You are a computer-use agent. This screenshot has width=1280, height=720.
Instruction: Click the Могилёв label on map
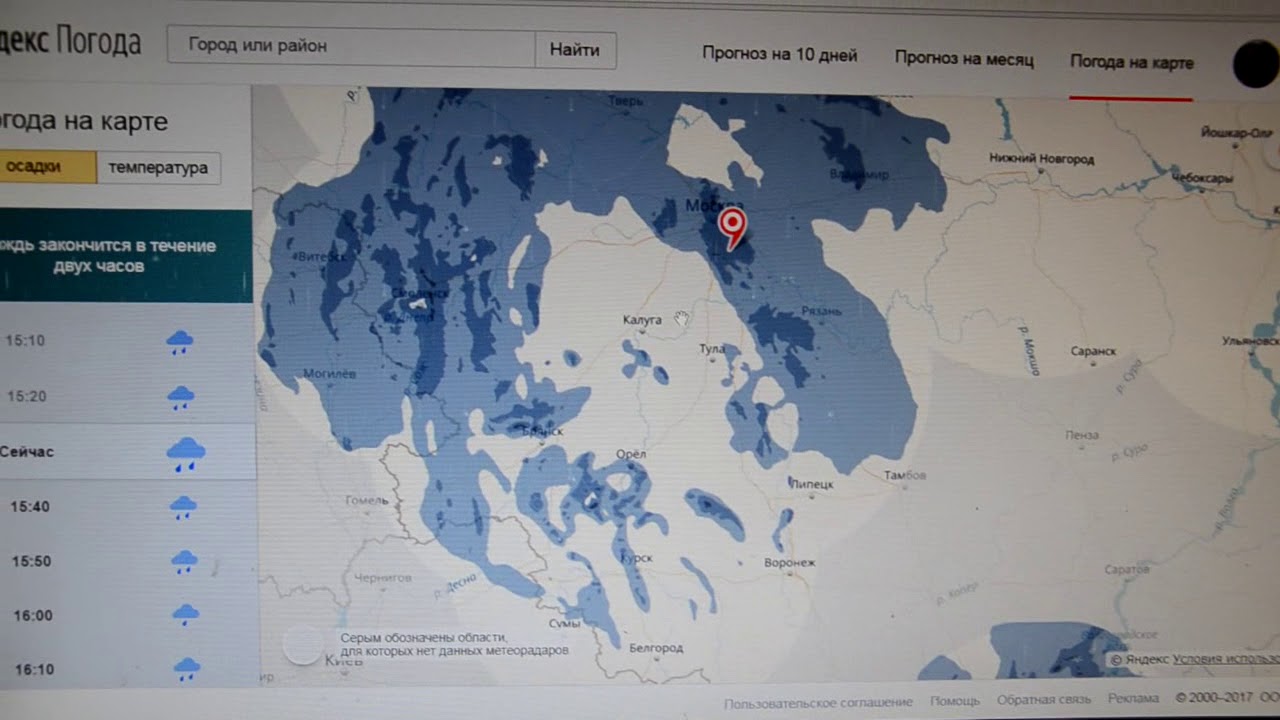[329, 374]
